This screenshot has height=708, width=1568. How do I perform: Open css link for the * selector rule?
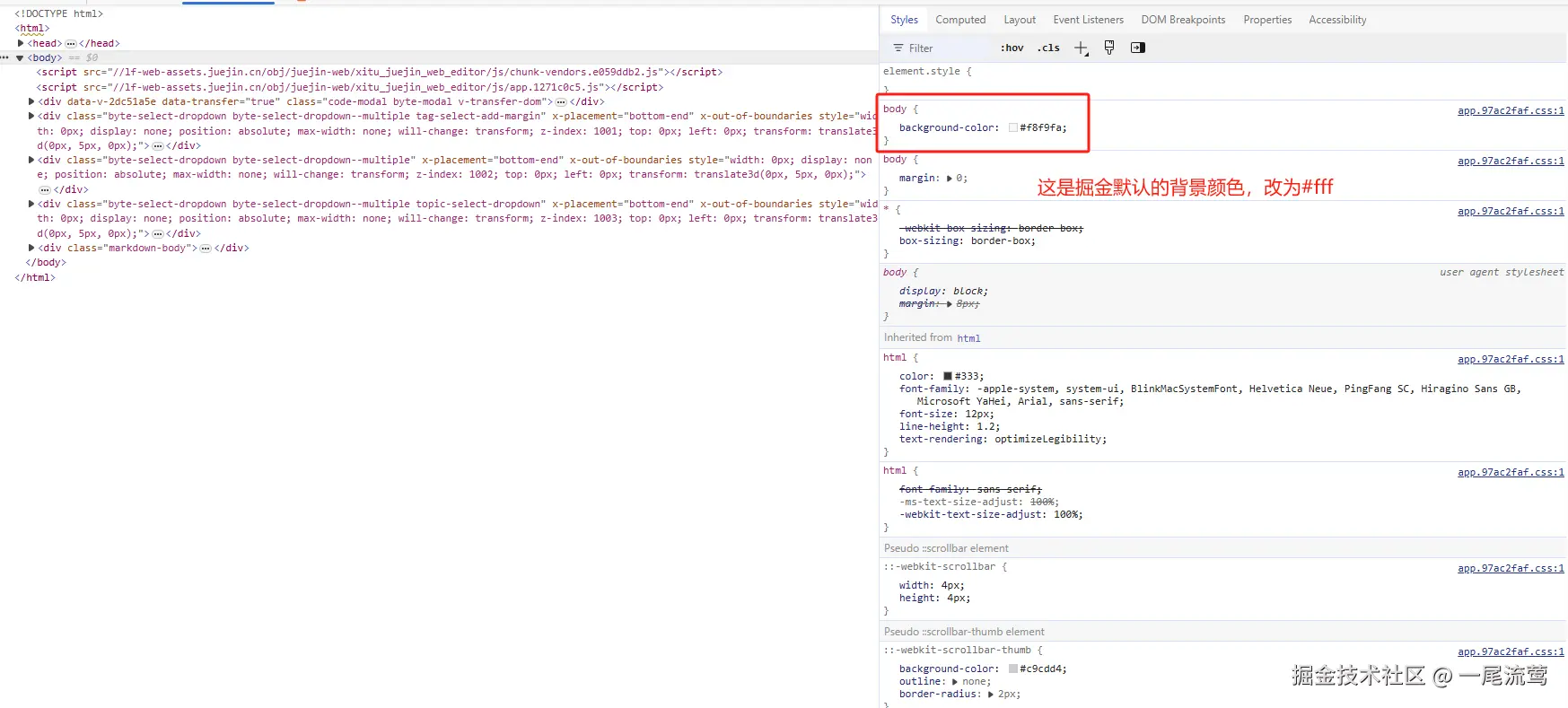(x=1511, y=212)
